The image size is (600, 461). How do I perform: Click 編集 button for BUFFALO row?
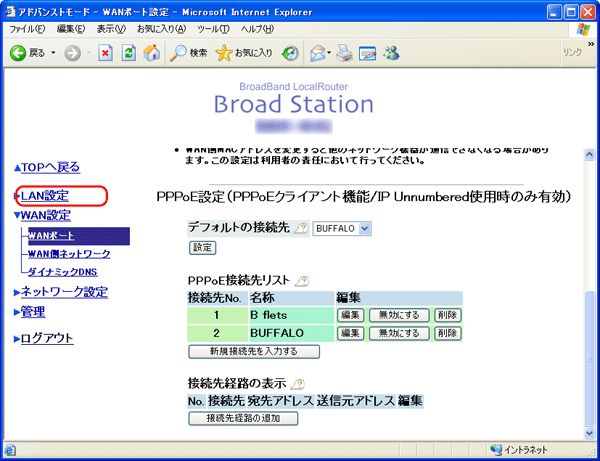(350, 333)
